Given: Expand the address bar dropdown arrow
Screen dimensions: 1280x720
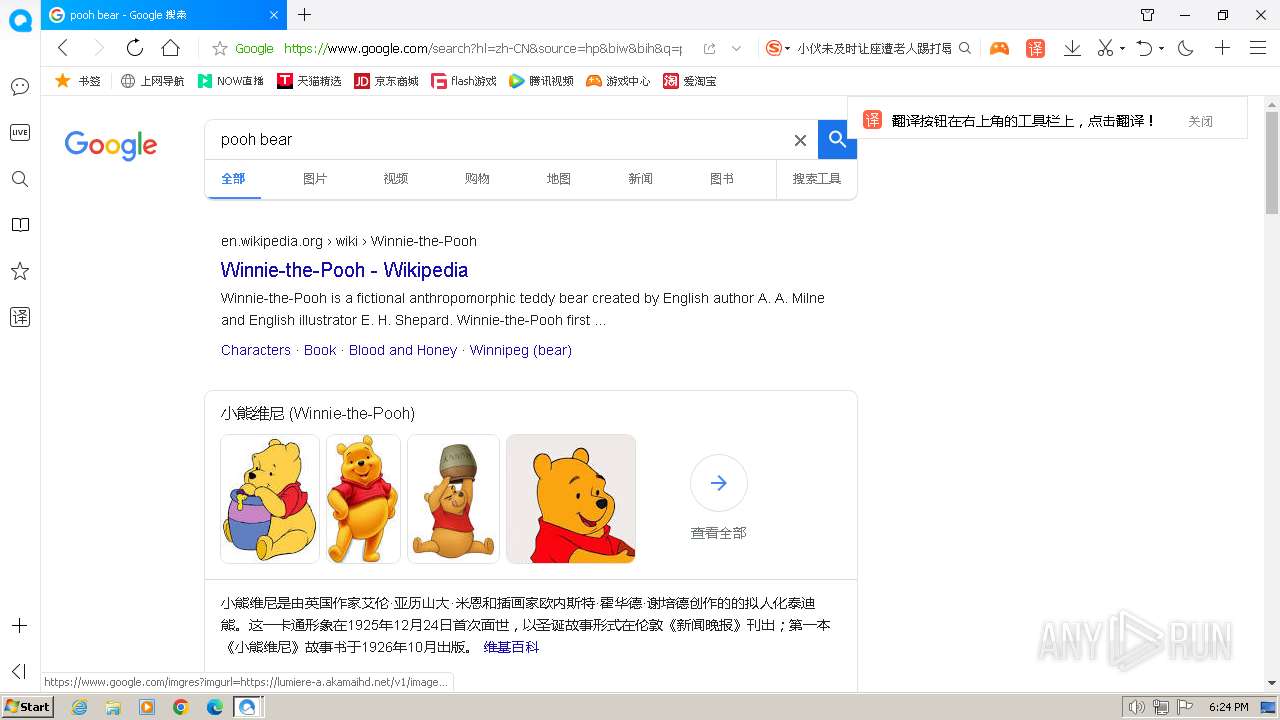Looking at the screenshot, I should [x=737, y=48].
